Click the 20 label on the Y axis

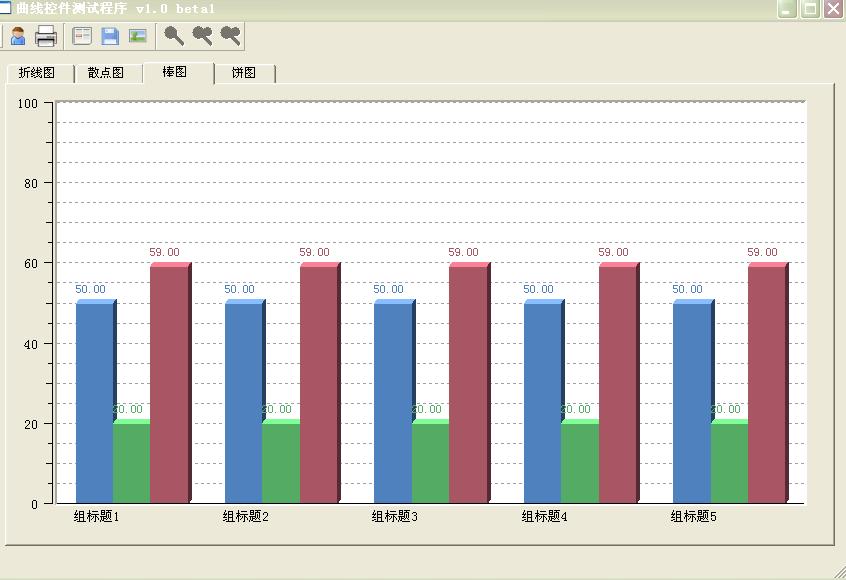31,425
